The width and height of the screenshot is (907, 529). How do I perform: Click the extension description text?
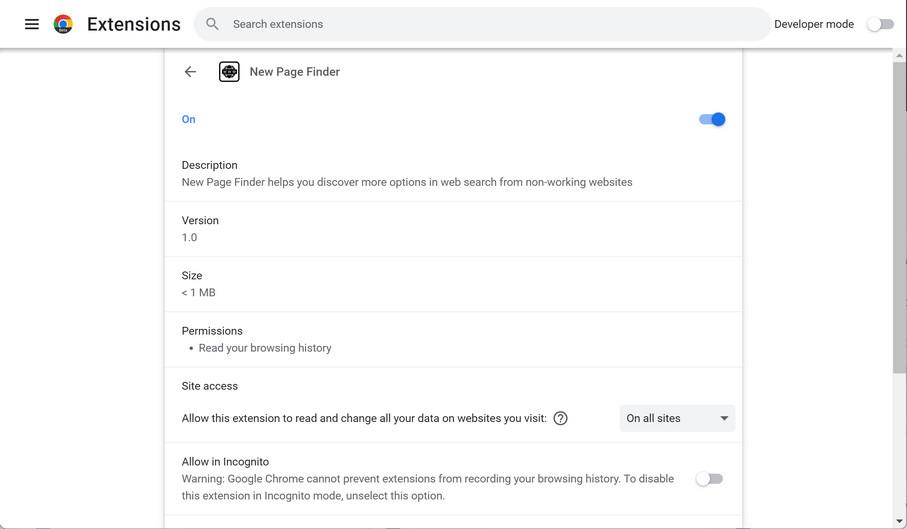[x=407, y=182]
